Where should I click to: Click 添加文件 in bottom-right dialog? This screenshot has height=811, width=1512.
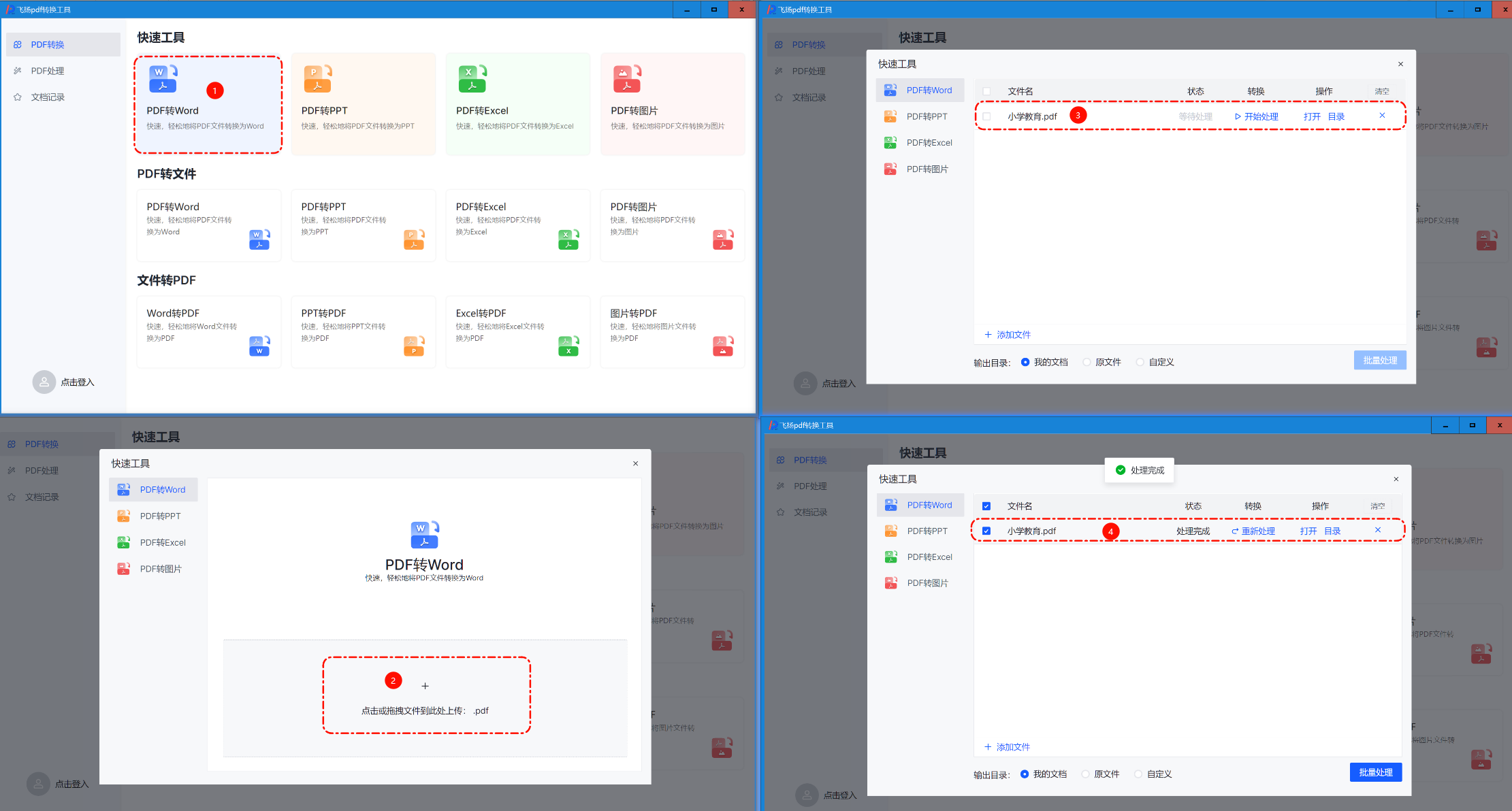tap(1008, 747)
